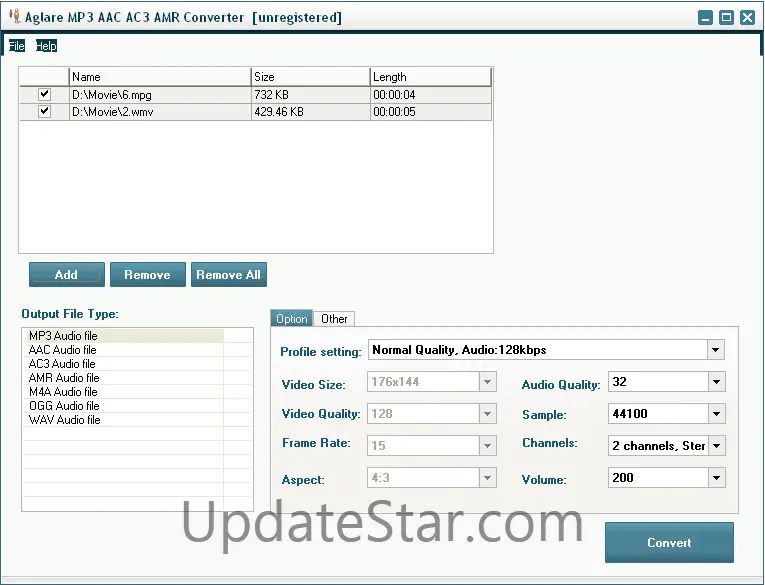Screen dimensions: 765x585
Task: Open the Video Quality dropdown arrow
Action: point(487,414)
